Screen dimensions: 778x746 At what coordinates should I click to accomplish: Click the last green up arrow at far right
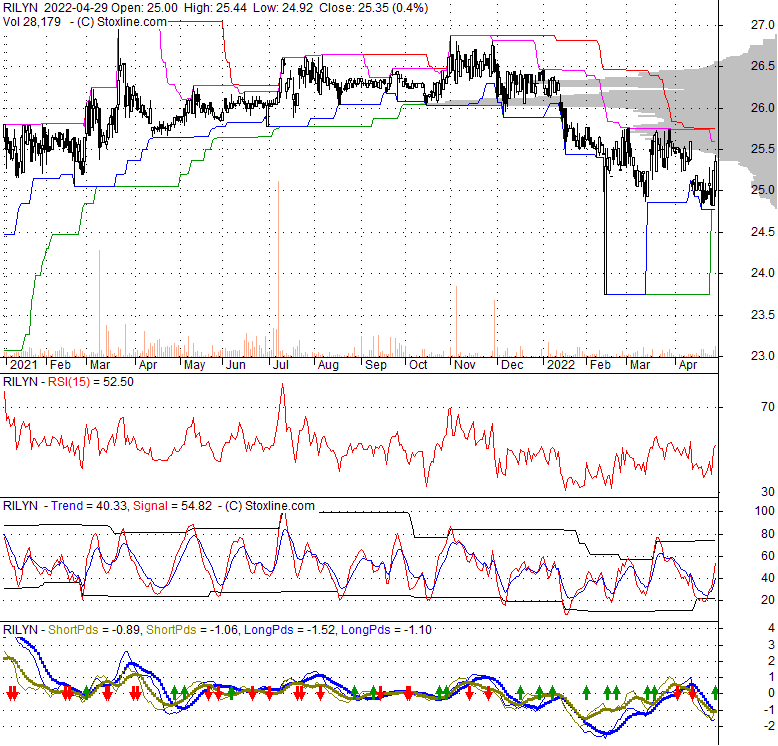[715, 692]
